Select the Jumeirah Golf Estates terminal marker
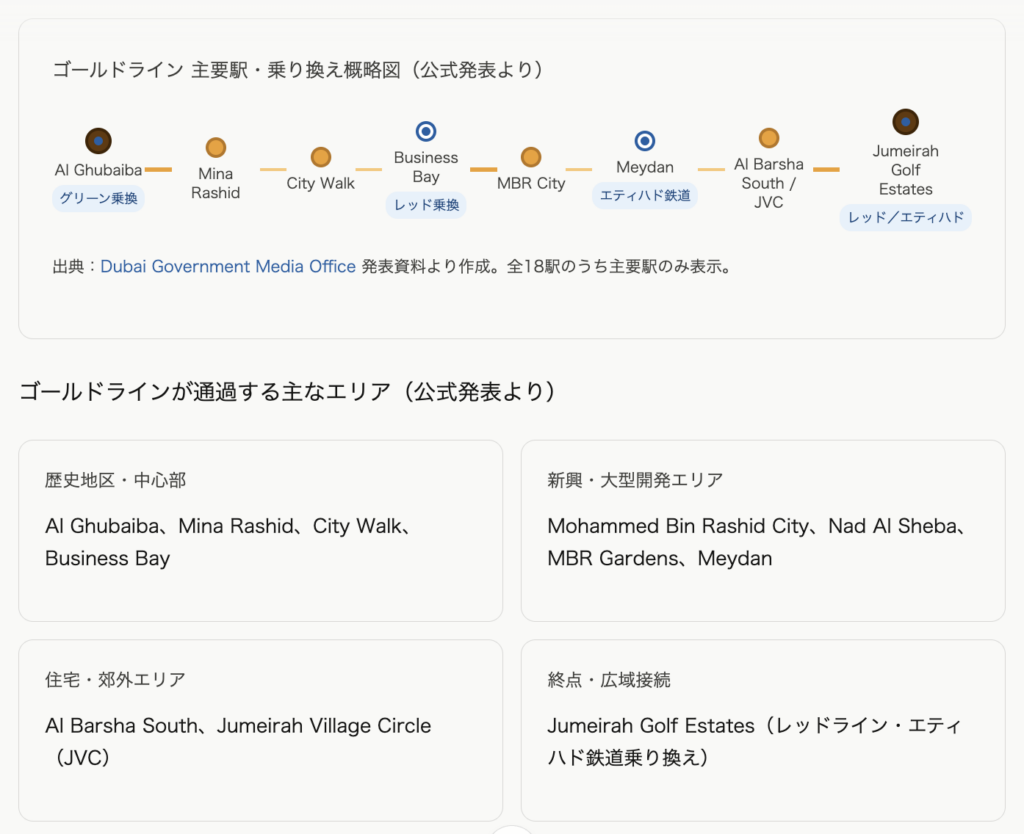Image resolution: width=1024 pixels, height=834 pixels. (x=906, y=122)
